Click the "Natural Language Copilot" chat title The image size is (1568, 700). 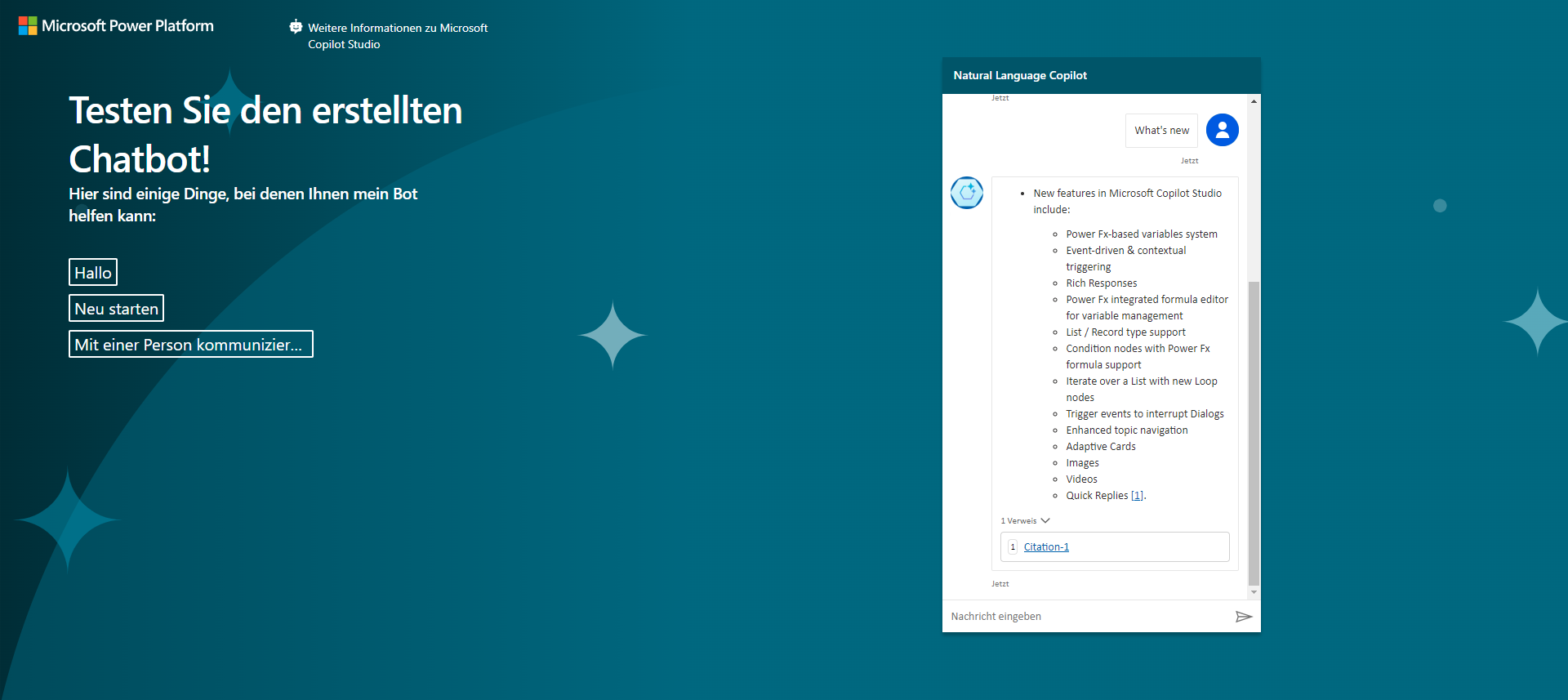1020,75
